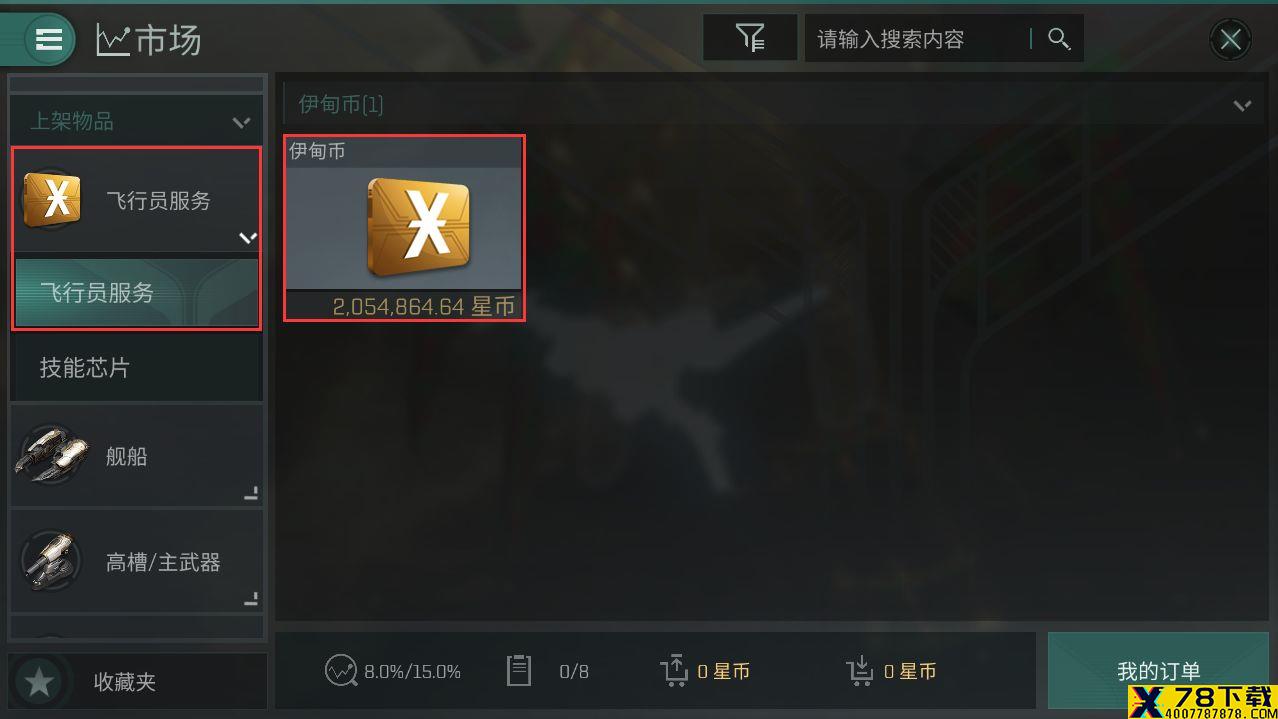The width and height of the screenshot is (1278, 719).
Task: Click the weapon icon beside 高槽/主武器
Action: click(x=50, y=561)
